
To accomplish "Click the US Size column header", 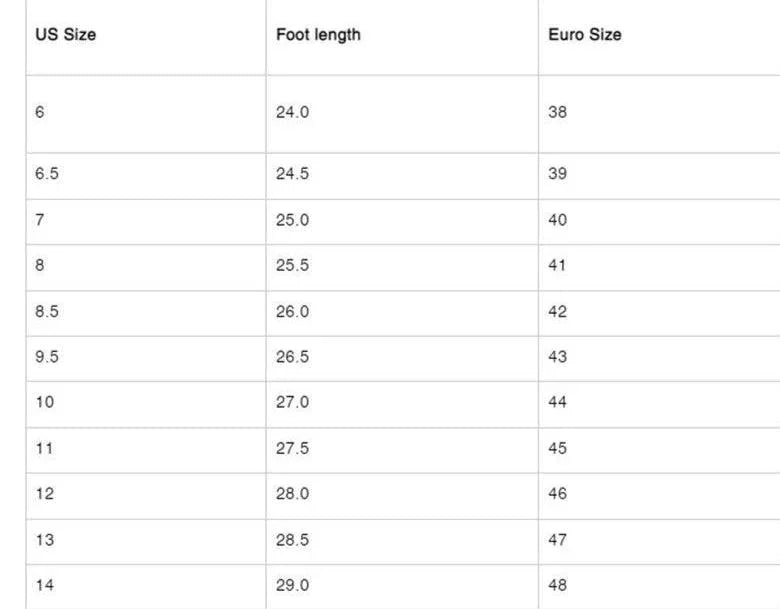I will click(x=66, y=35).
